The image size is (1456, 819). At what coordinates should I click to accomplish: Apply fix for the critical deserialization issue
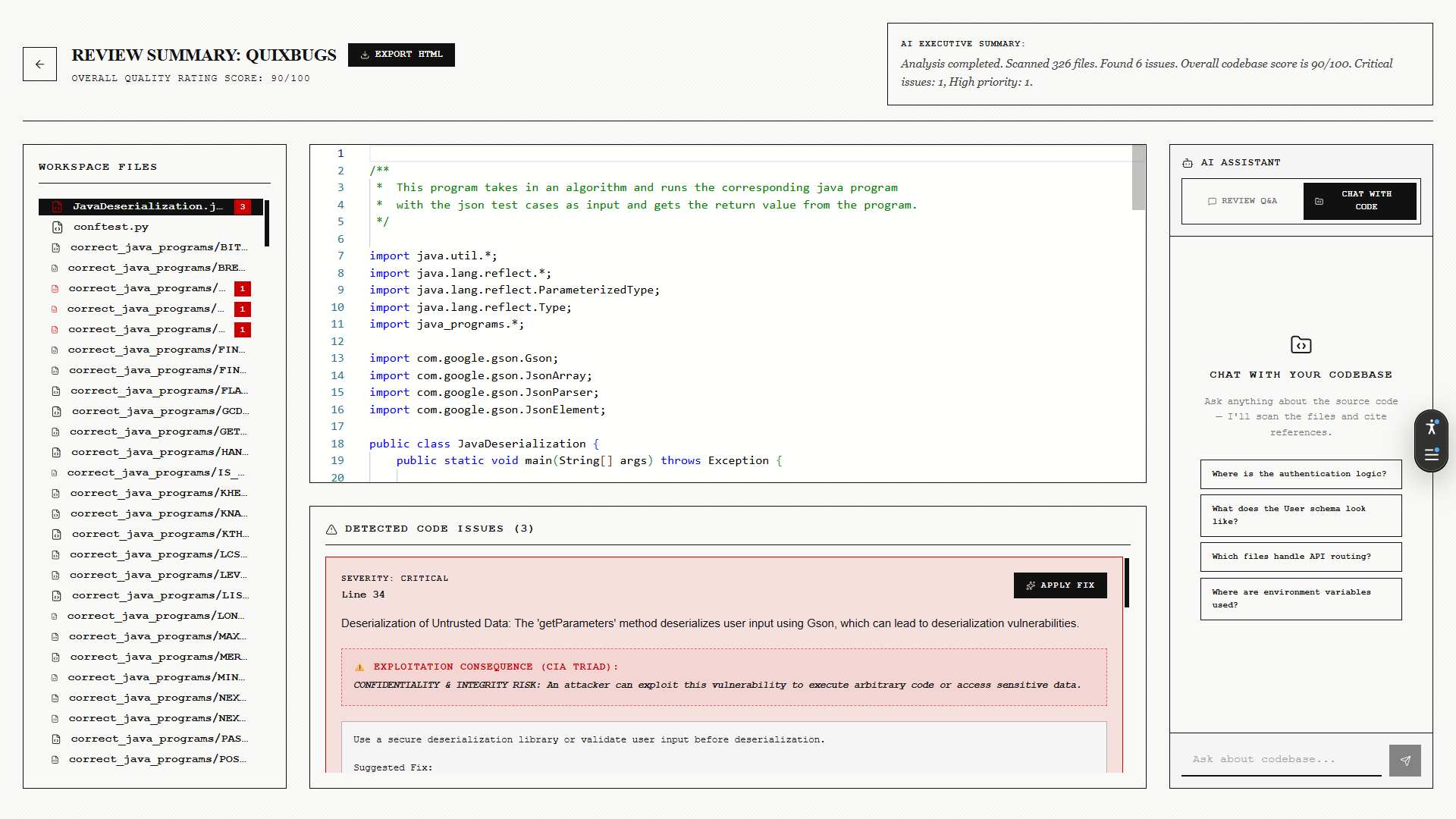point(1060,585)
